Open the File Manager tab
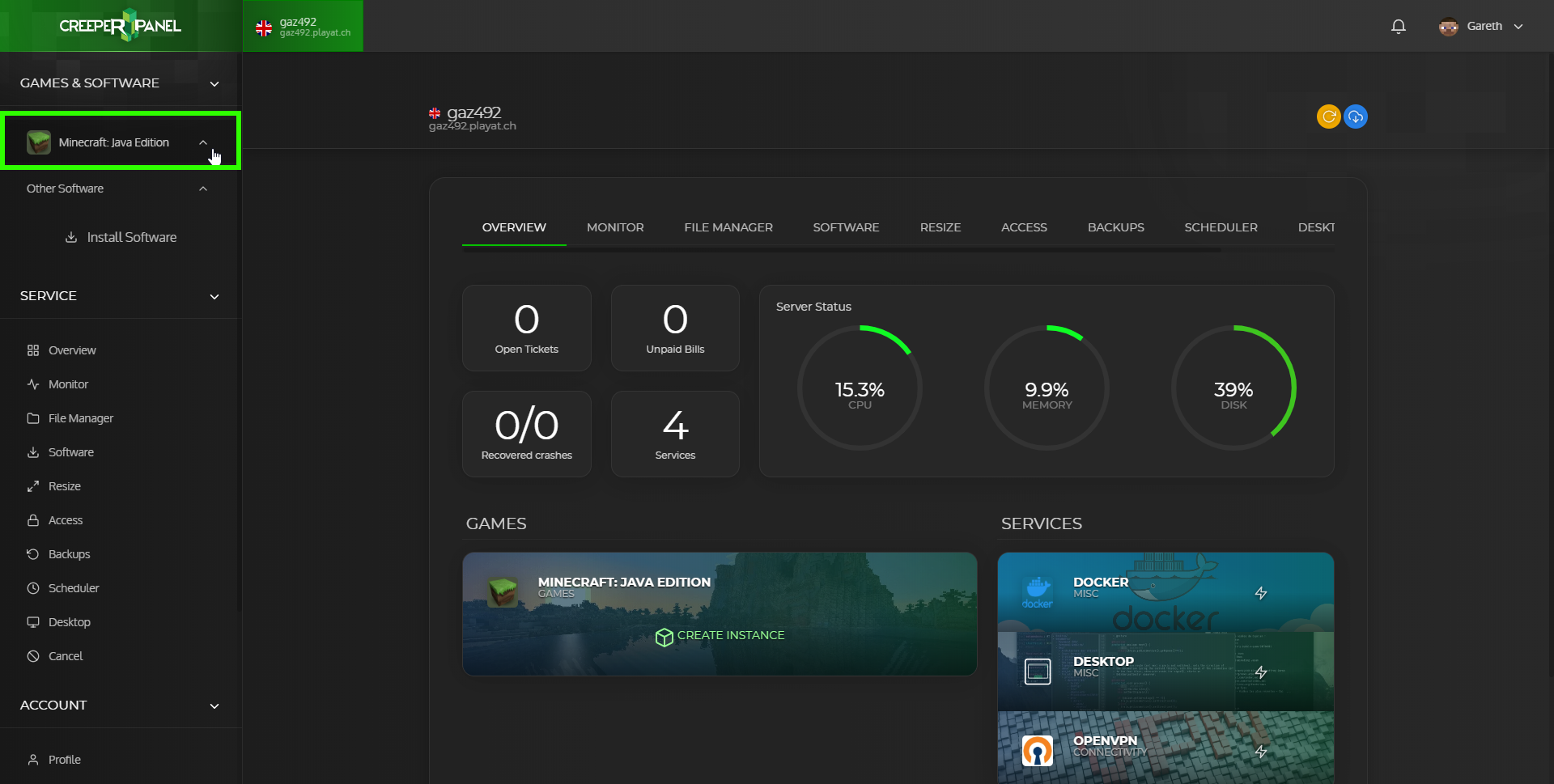The height and width of the screenshot is (784, 1554). click(728, 227)
